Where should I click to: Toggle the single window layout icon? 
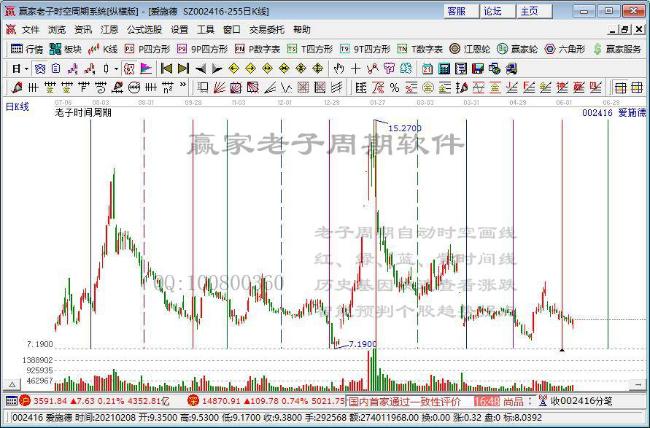620,88
